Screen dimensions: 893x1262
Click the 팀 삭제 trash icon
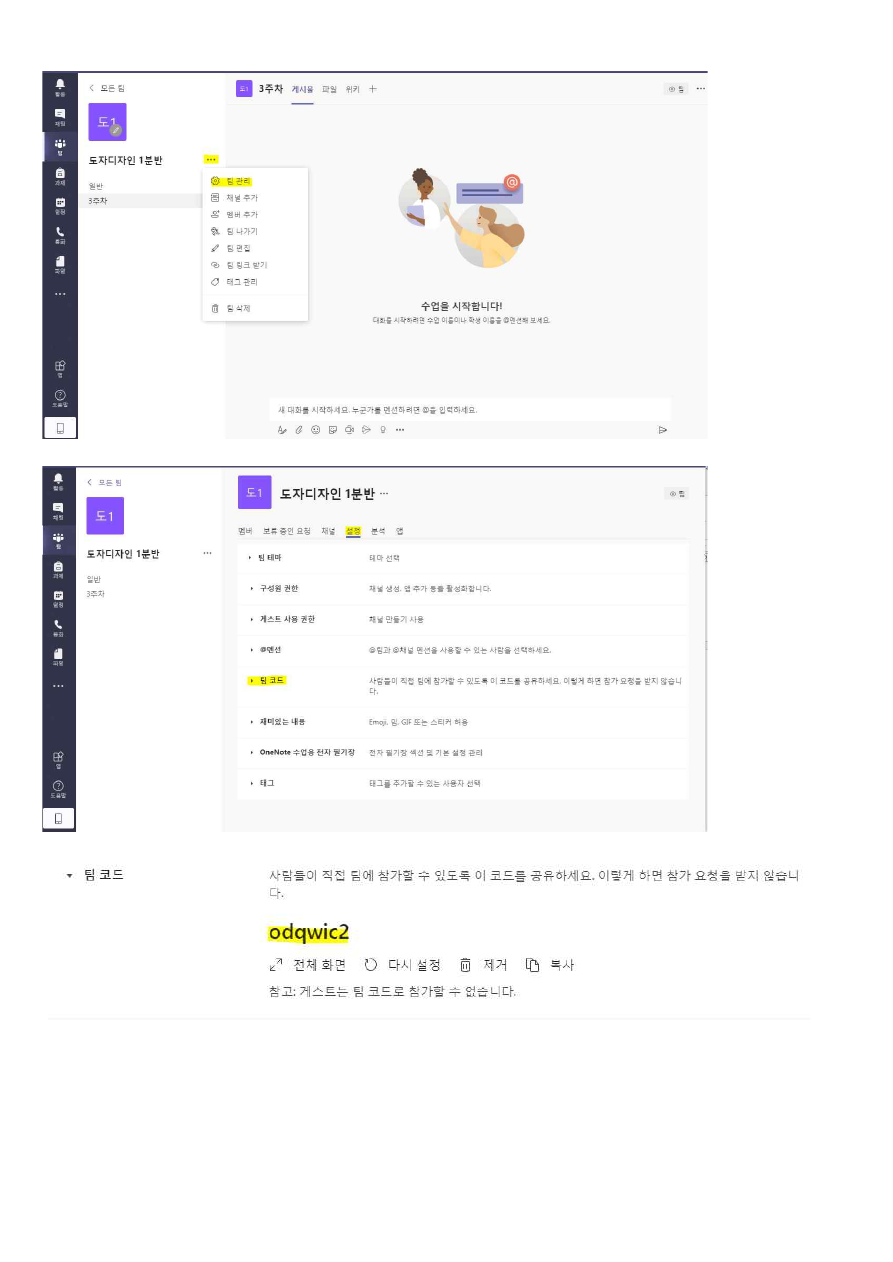click(x=215, y=308)
